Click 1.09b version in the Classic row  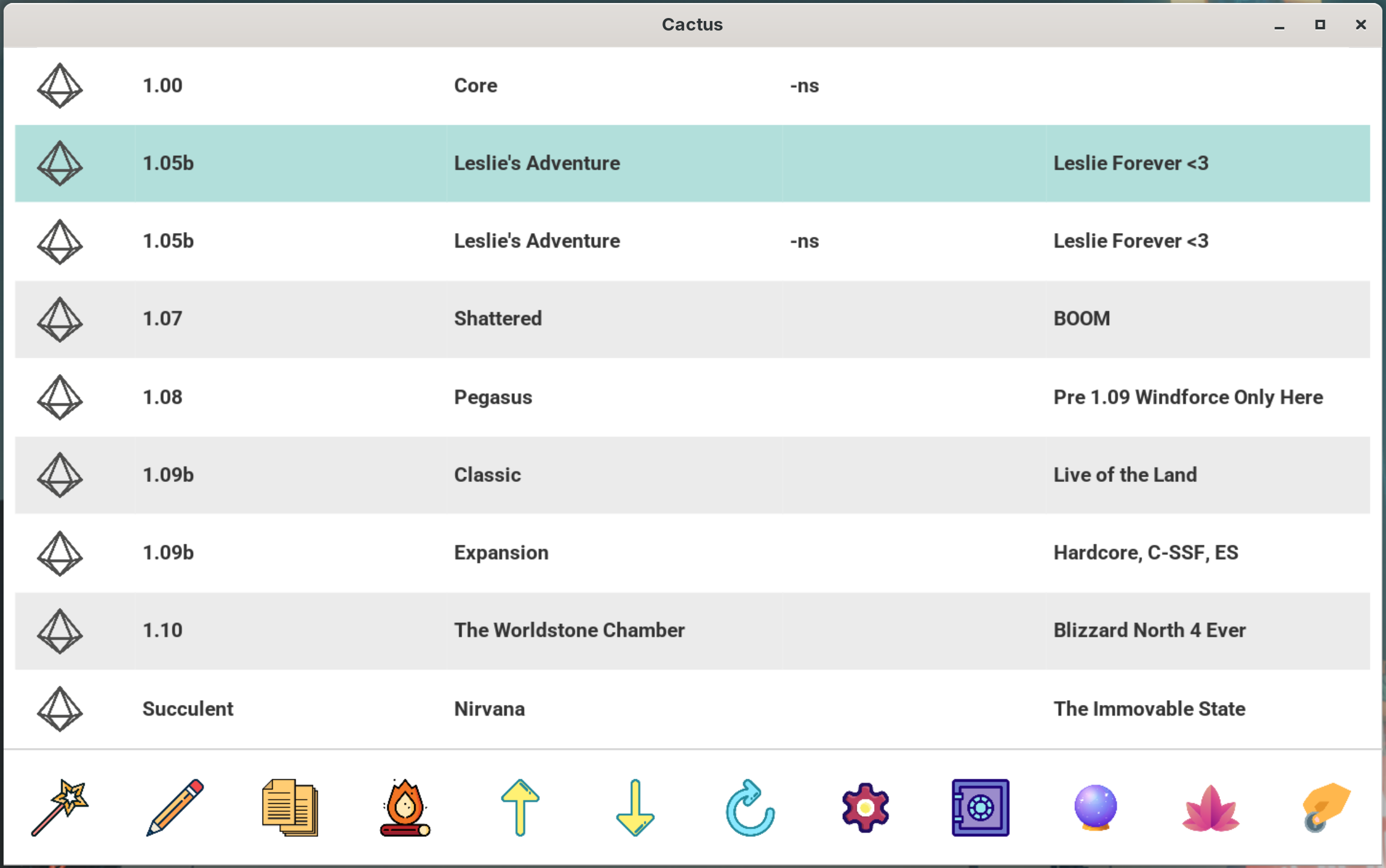coord(168,475)
